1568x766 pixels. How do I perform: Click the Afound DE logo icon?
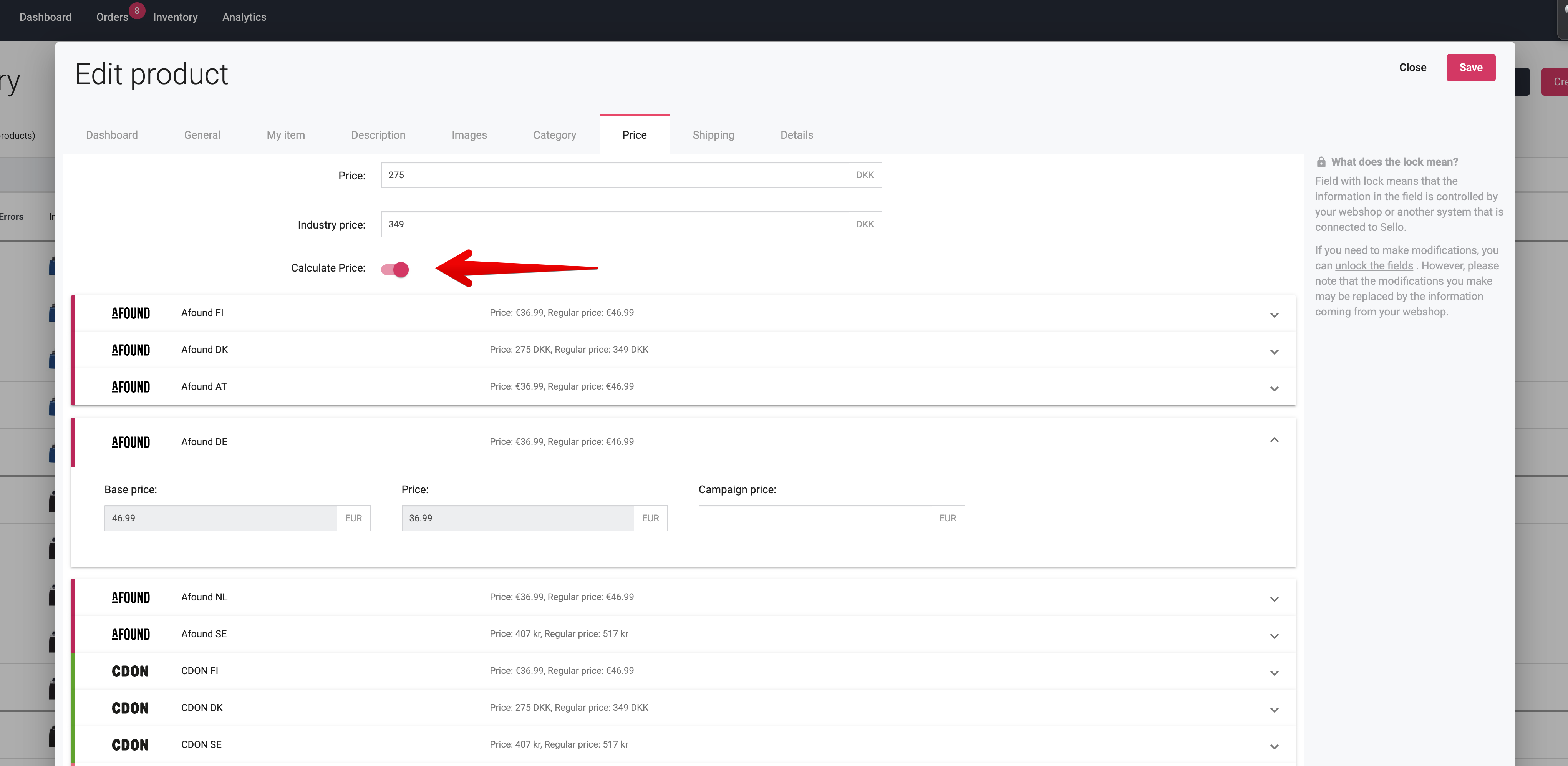(x=131, y=442)
